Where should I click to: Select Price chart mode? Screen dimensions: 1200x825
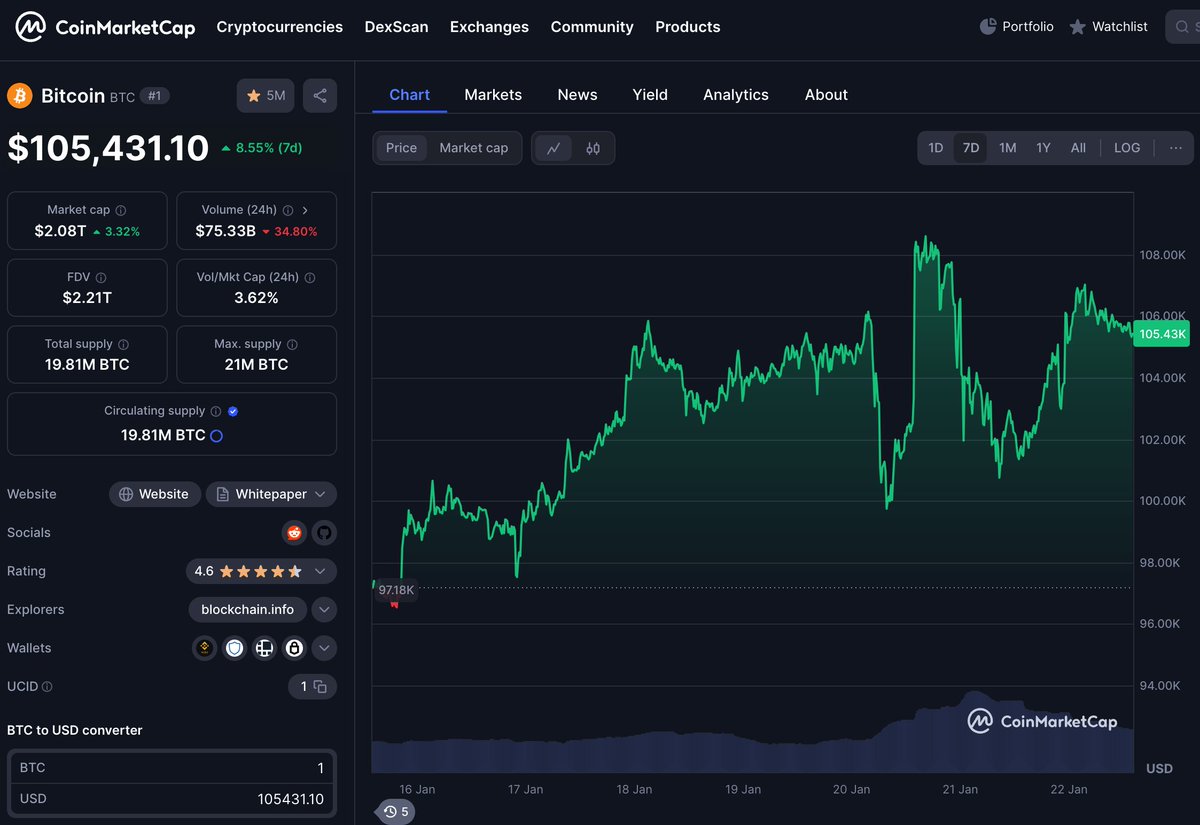401,148
